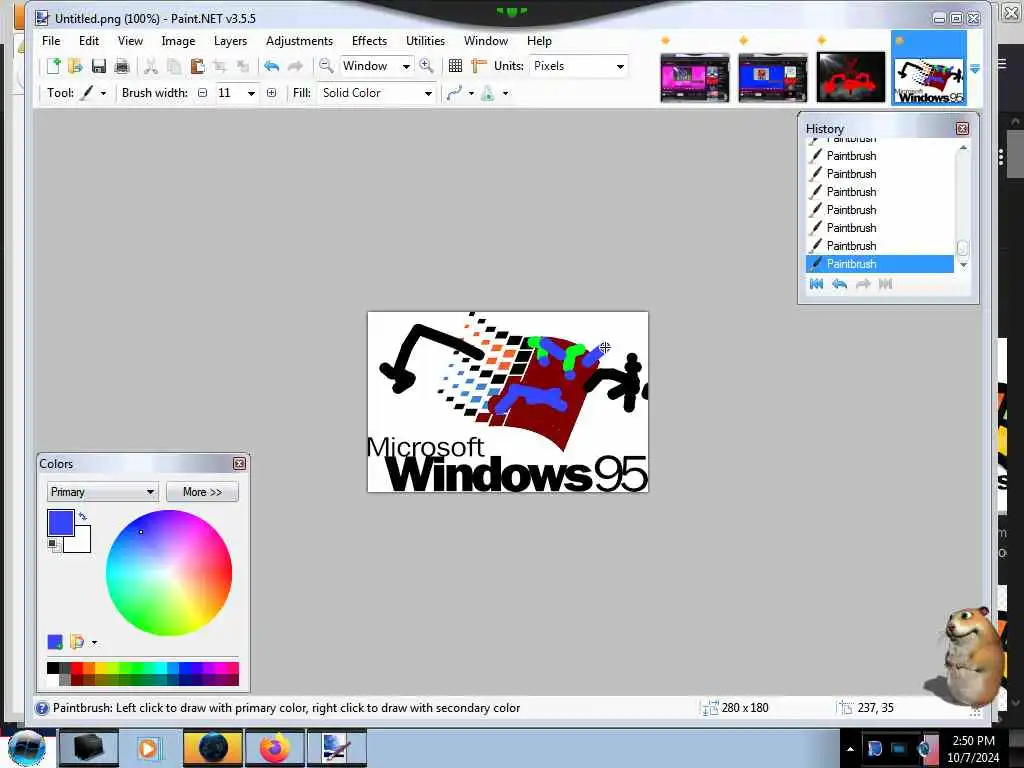
Task: Show hidden system tray icons arrow
Action: click(x=850, y=749)
